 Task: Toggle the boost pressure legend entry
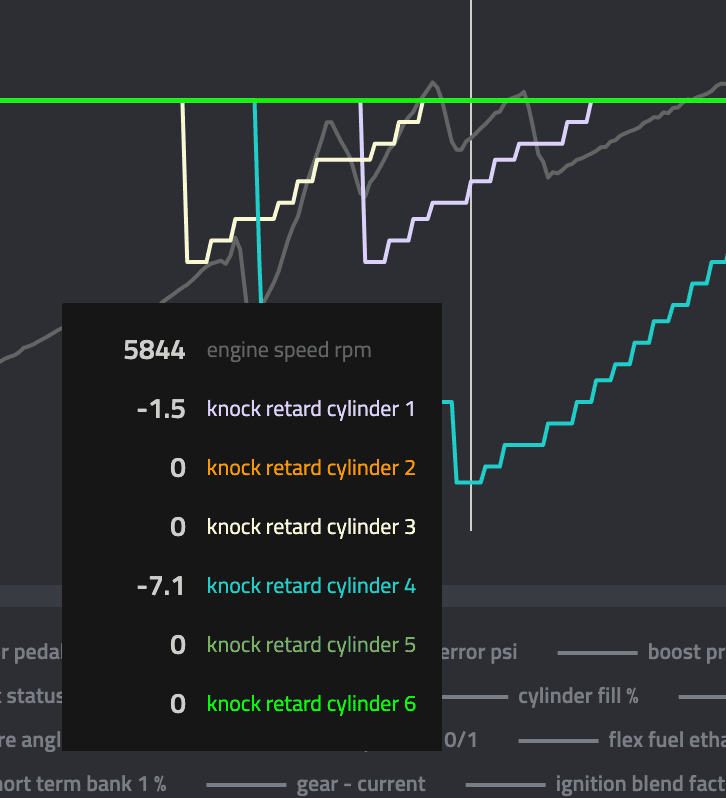click(642, 652)
